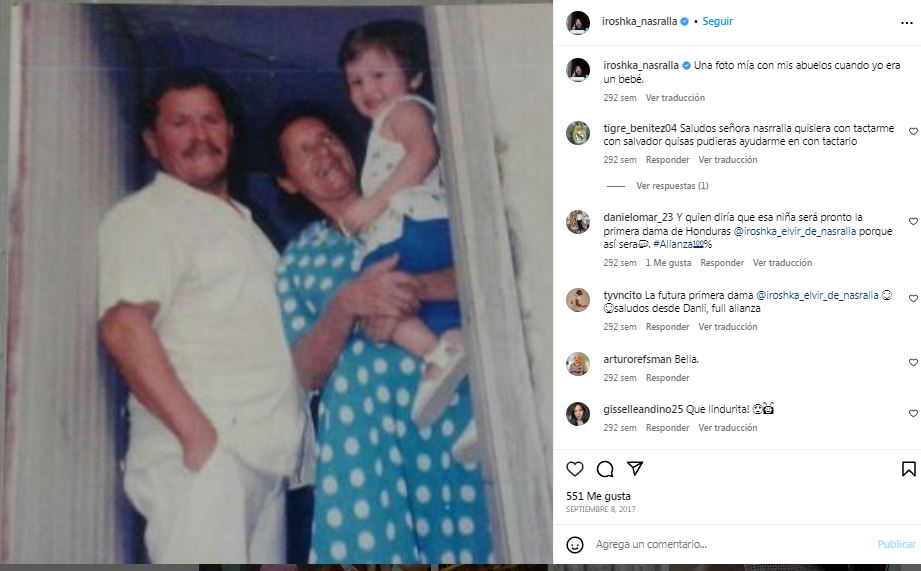Open the three-dot more options menu
The width and height of the screenshot is (921, 571).
(906, 23)
